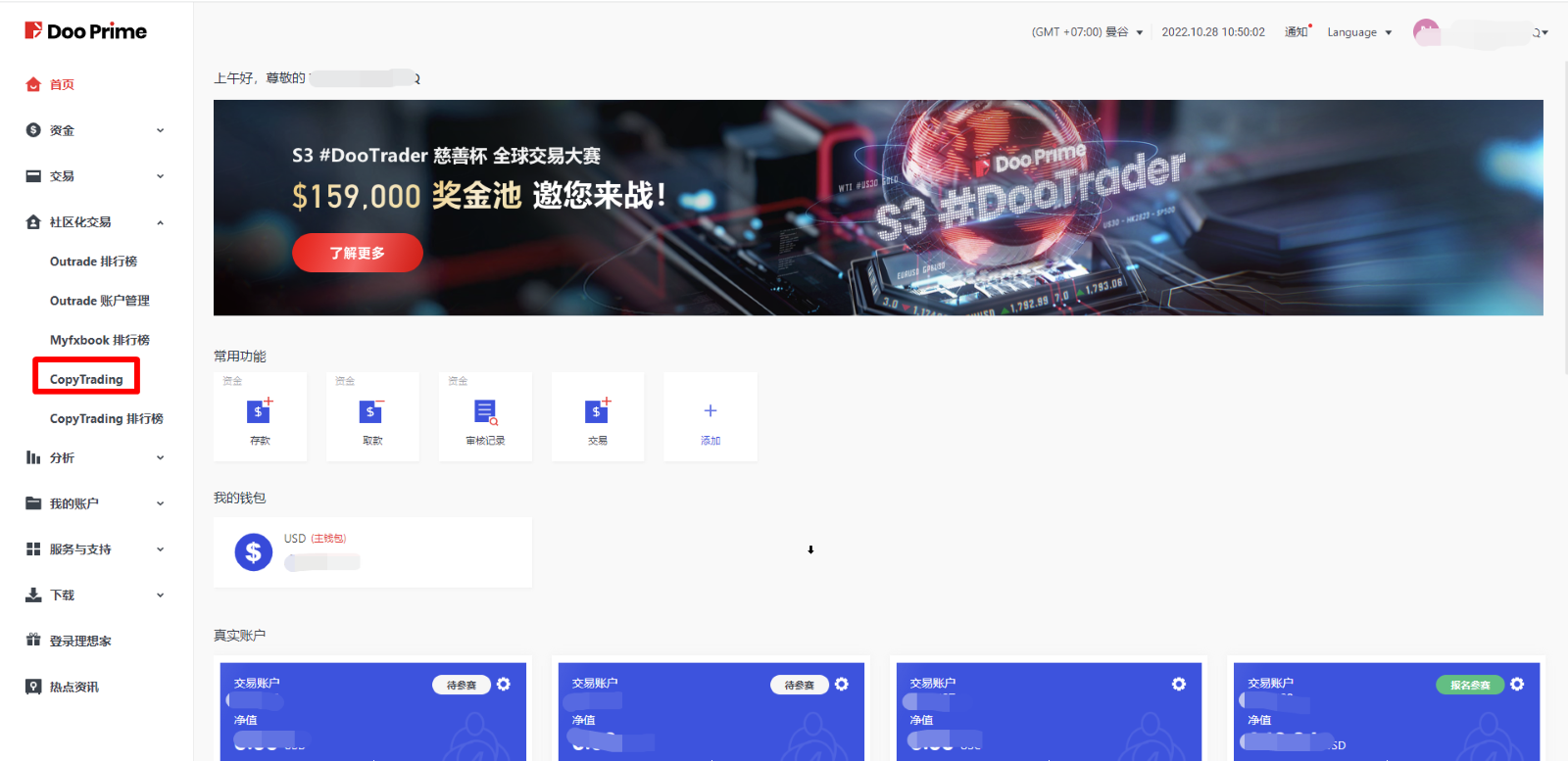Open the GMT +07:00 timezone dropdown
Image resolution: width=1568 pixels, height=761 pixels.
1087,32
